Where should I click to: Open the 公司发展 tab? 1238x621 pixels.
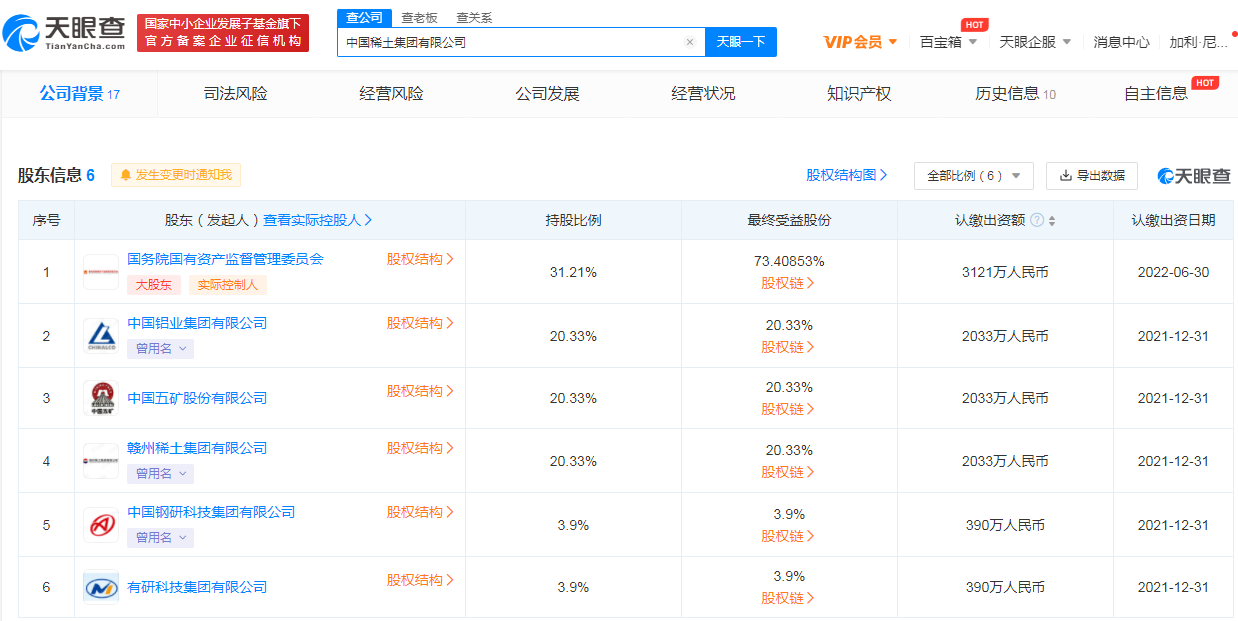tap(547, 94)
